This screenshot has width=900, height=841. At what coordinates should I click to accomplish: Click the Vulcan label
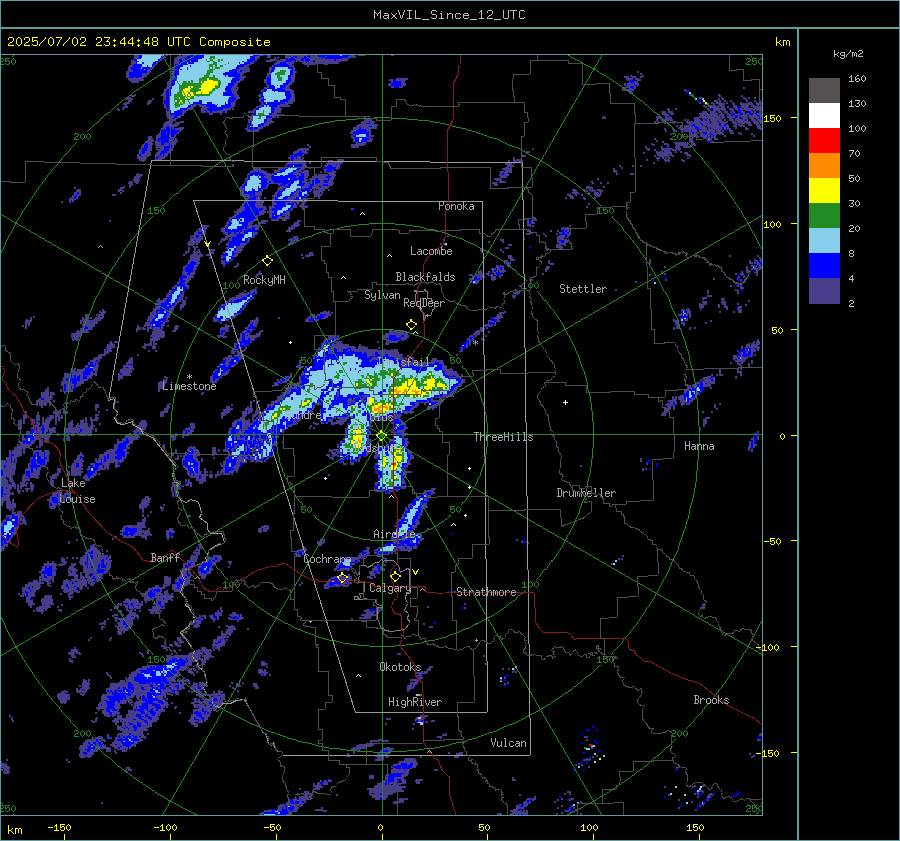508,743
